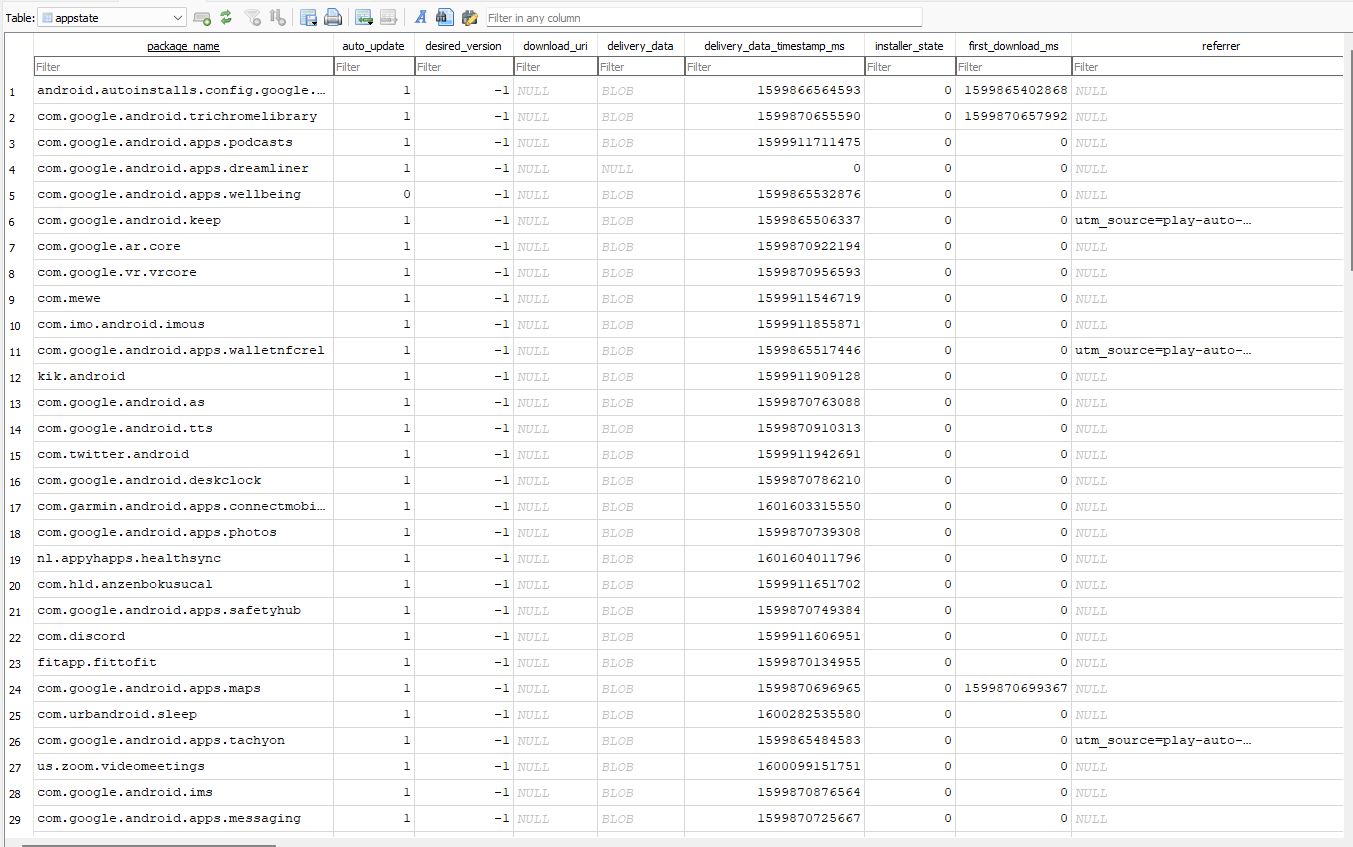Select cell com.mewe
The width and height of the screenshot is (1353, 847).
tap(183, 298)
